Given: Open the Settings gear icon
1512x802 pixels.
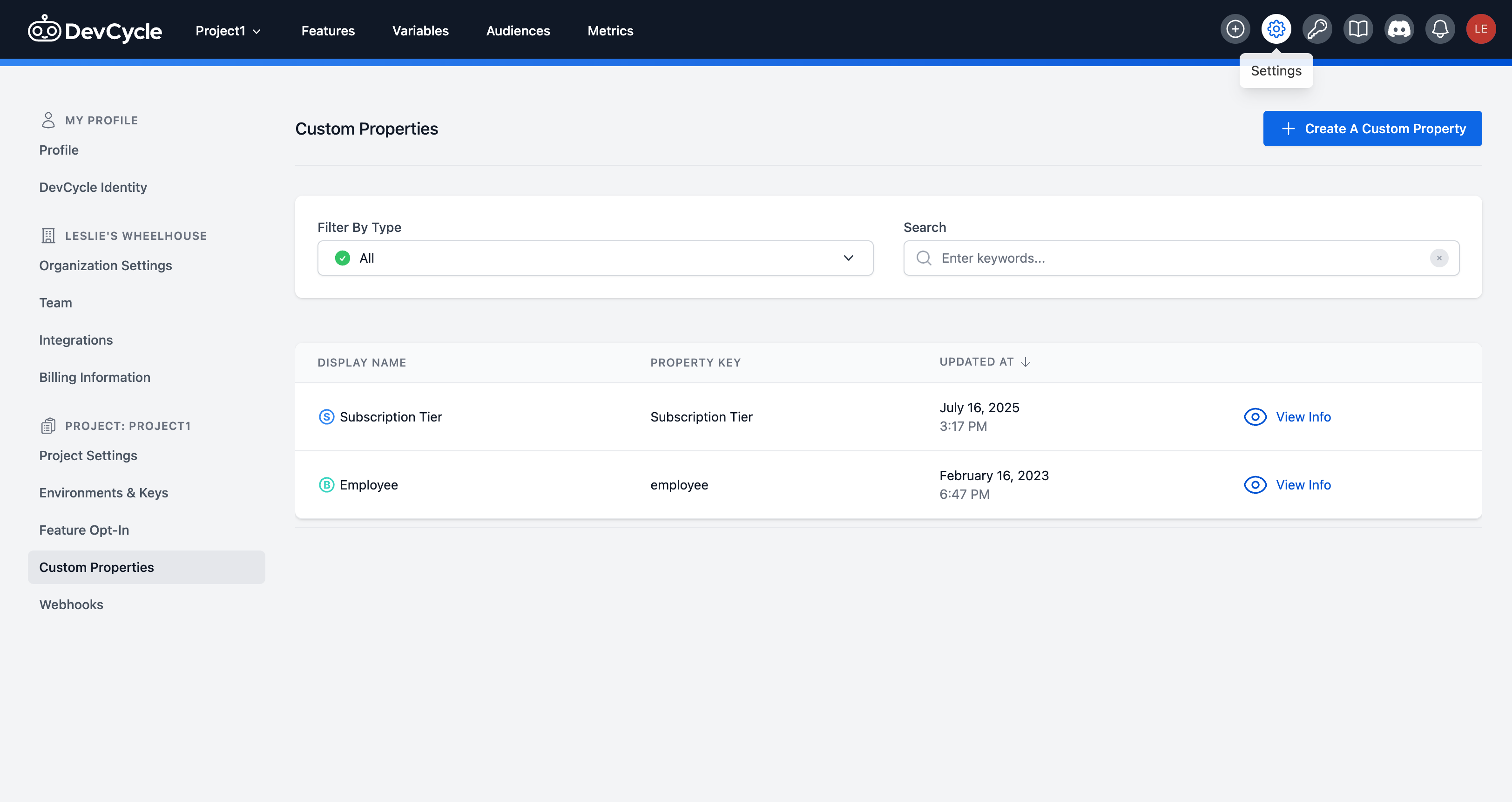Looking at the screenshot, I should tap(1276, 28).
